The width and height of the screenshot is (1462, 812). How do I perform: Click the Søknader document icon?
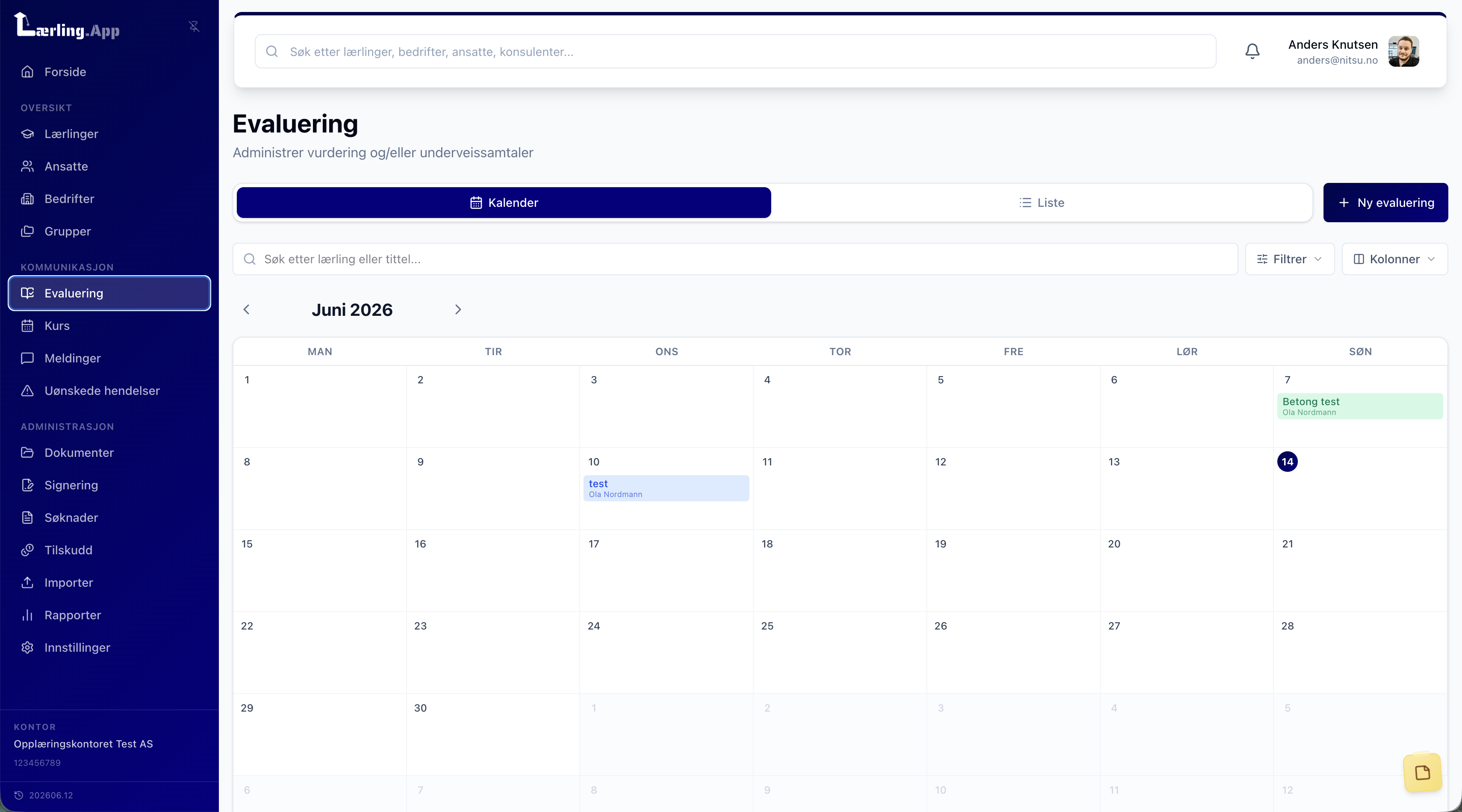click(27, 518)
